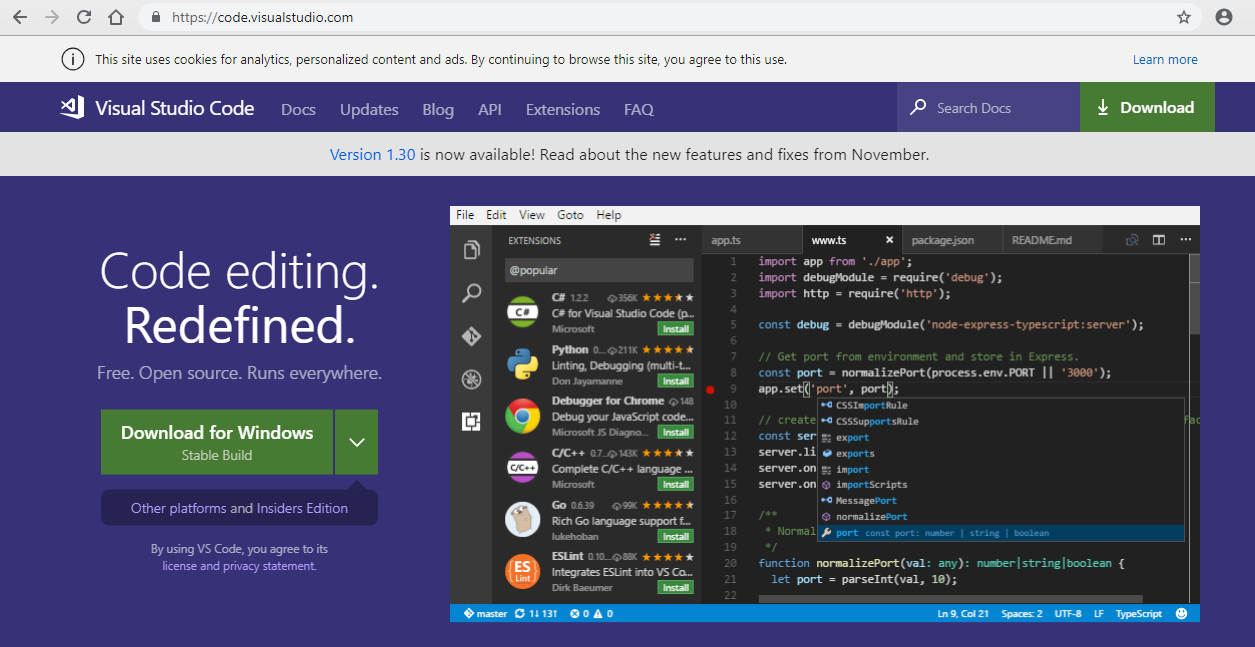Open the Source Control git icon

pos(471,337)
